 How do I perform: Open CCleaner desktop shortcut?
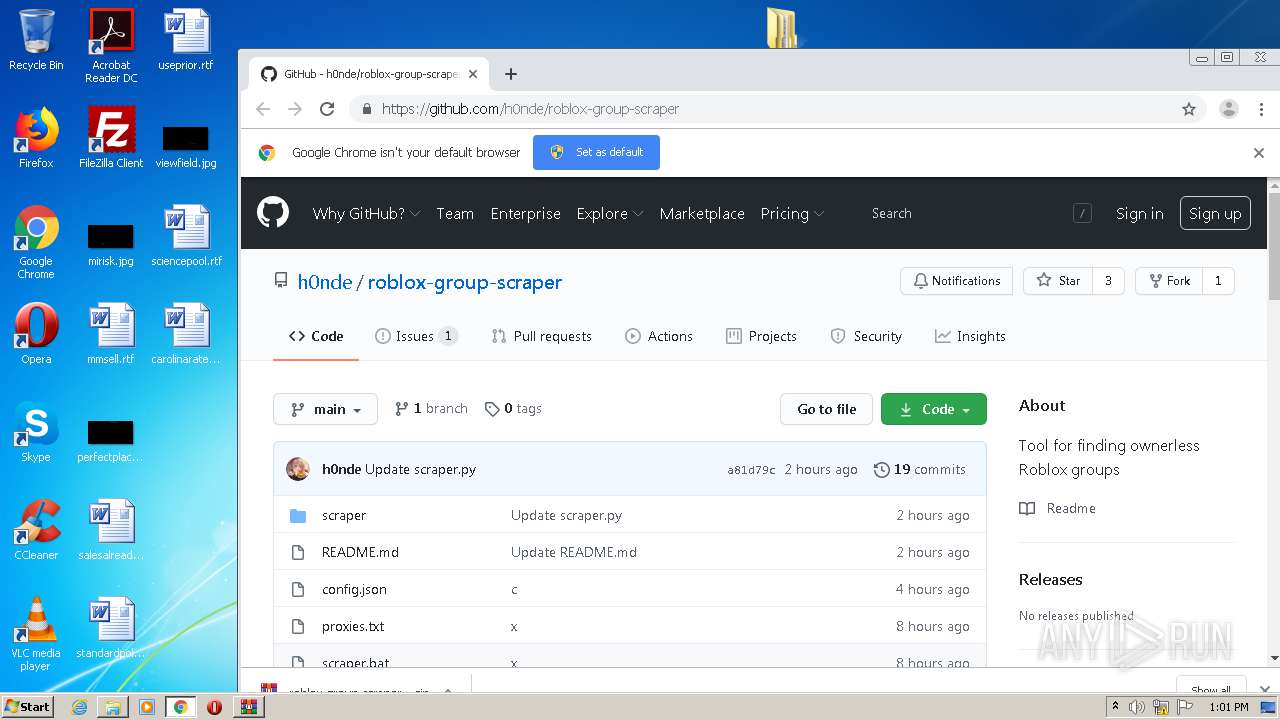click(36, 530)
